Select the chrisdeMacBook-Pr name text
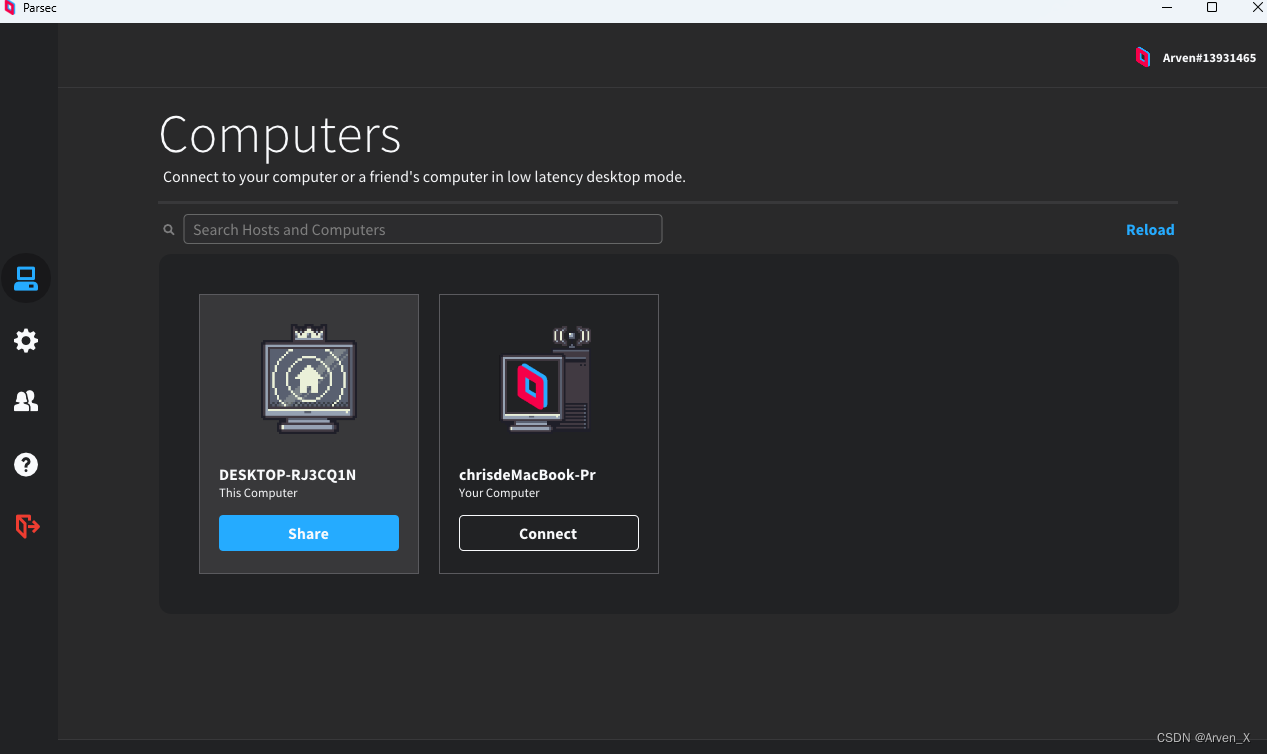The height and width of the screenshot is (754, 1267). 527,475
